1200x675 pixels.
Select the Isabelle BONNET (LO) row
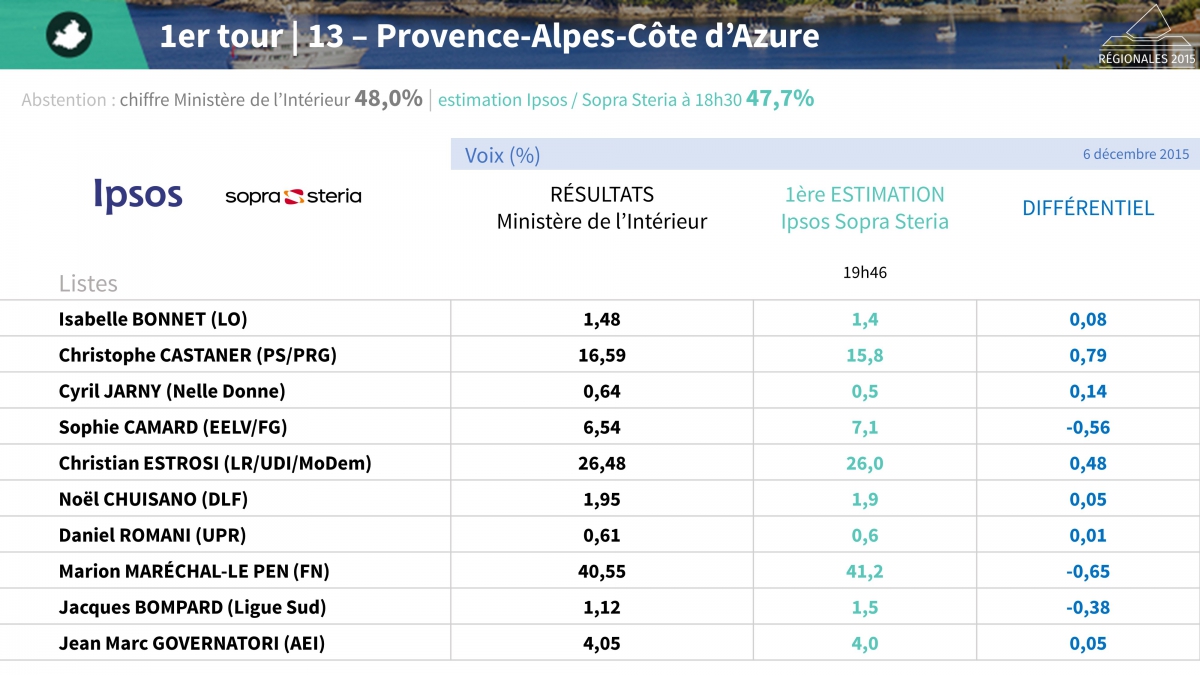pos(600,319)
